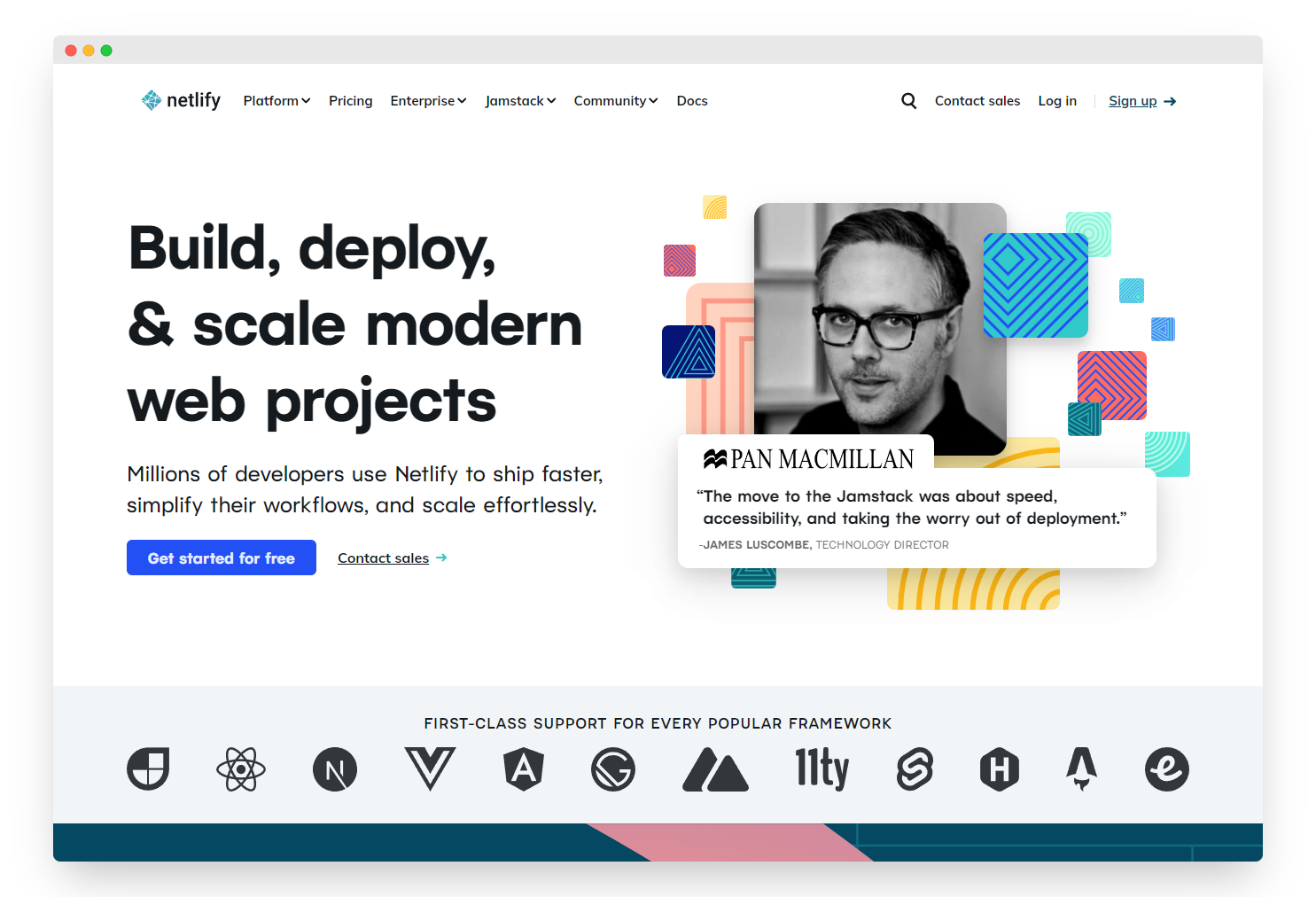Click the Pan Macmillan logo
Screen dimensions: 1316x897
click(808, 458)
